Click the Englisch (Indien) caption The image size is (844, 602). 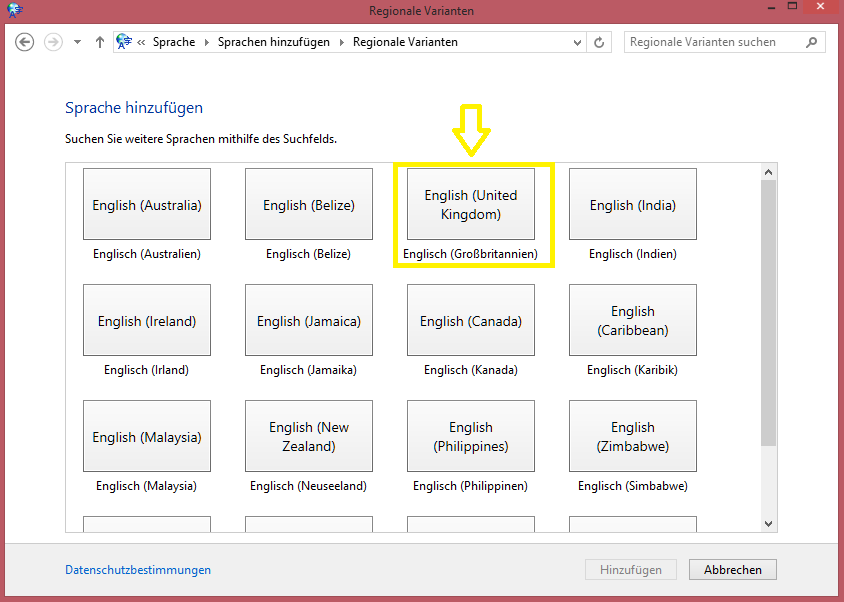coord(633,254)
